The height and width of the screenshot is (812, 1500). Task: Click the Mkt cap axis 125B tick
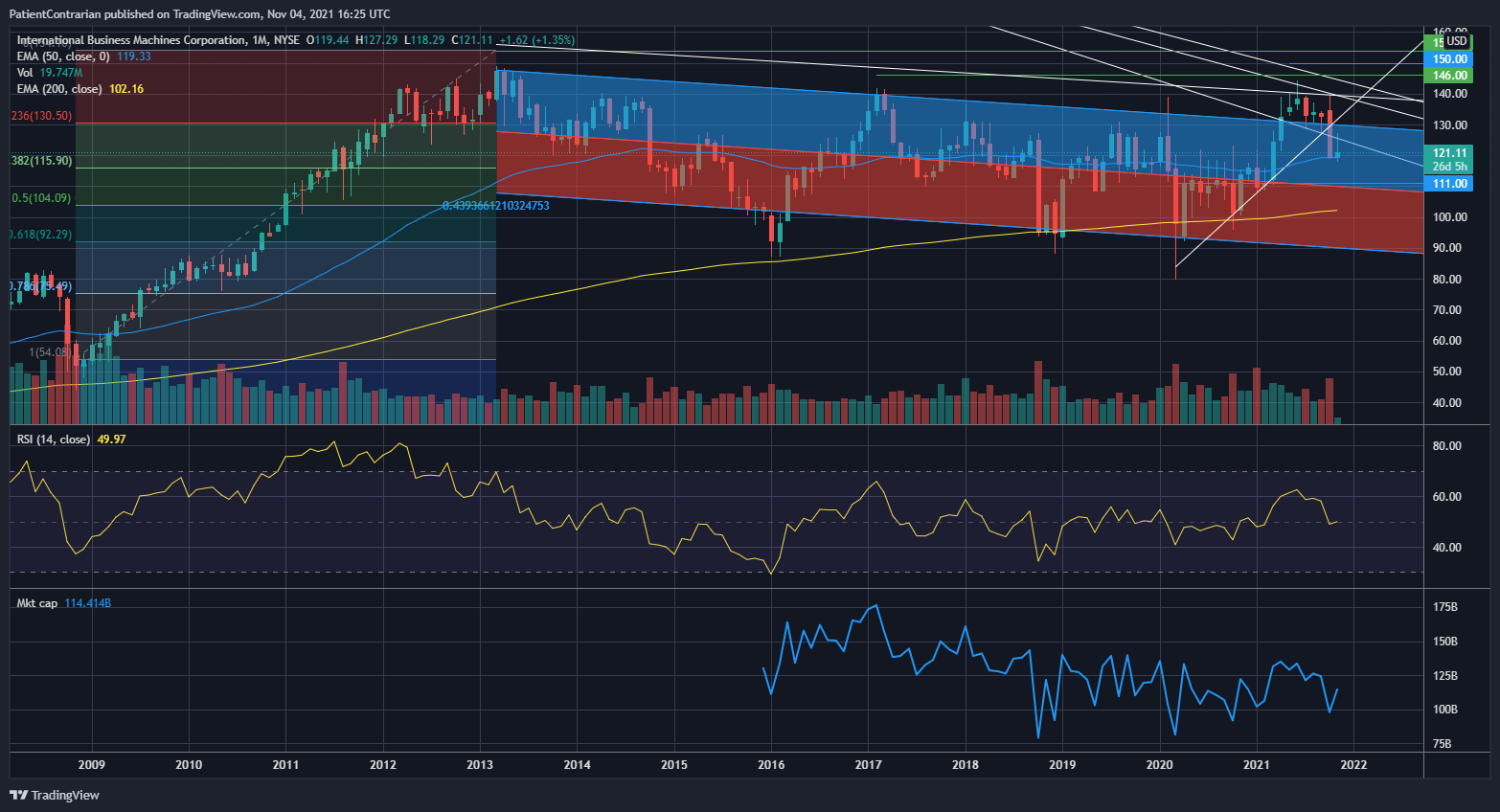pyautogui.click(x=1445, y=676)
